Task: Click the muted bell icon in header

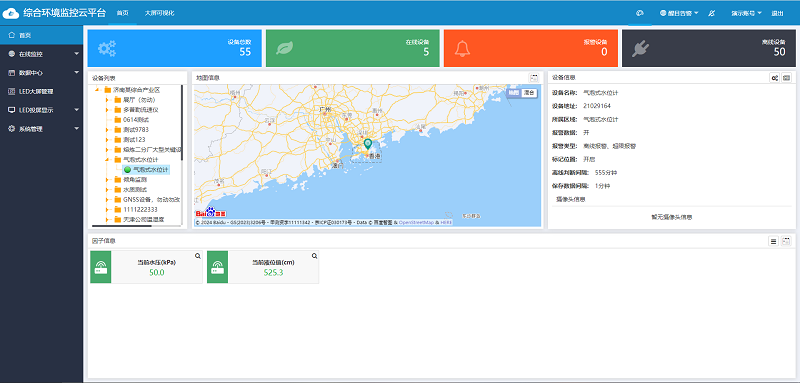Action: (x=712, y=13)
